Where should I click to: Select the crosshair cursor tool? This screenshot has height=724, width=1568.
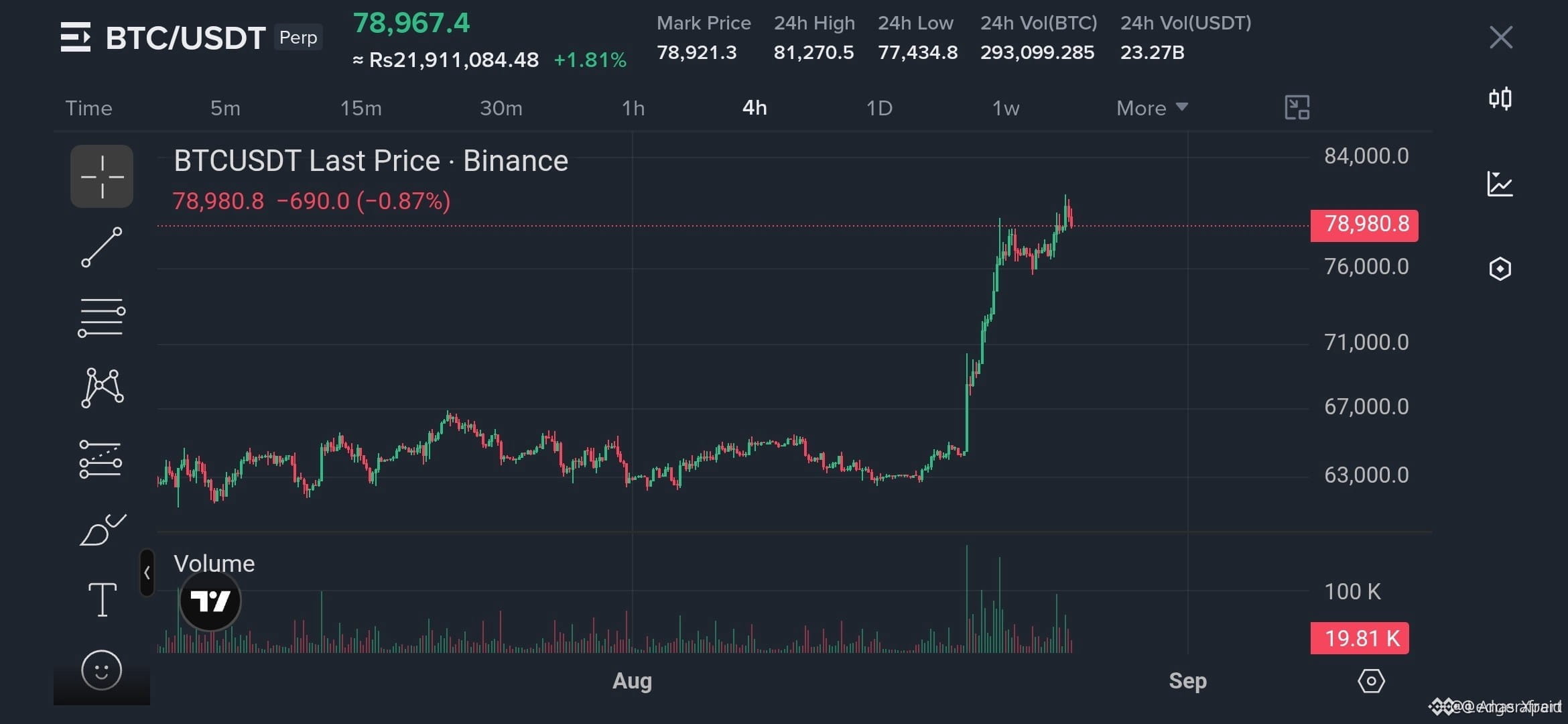tap(102, 176)
